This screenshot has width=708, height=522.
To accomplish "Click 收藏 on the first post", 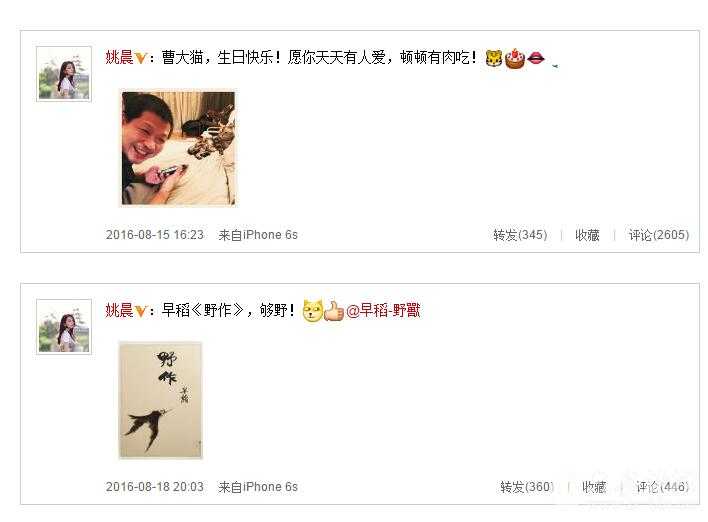I will click(x=587, y=235).
